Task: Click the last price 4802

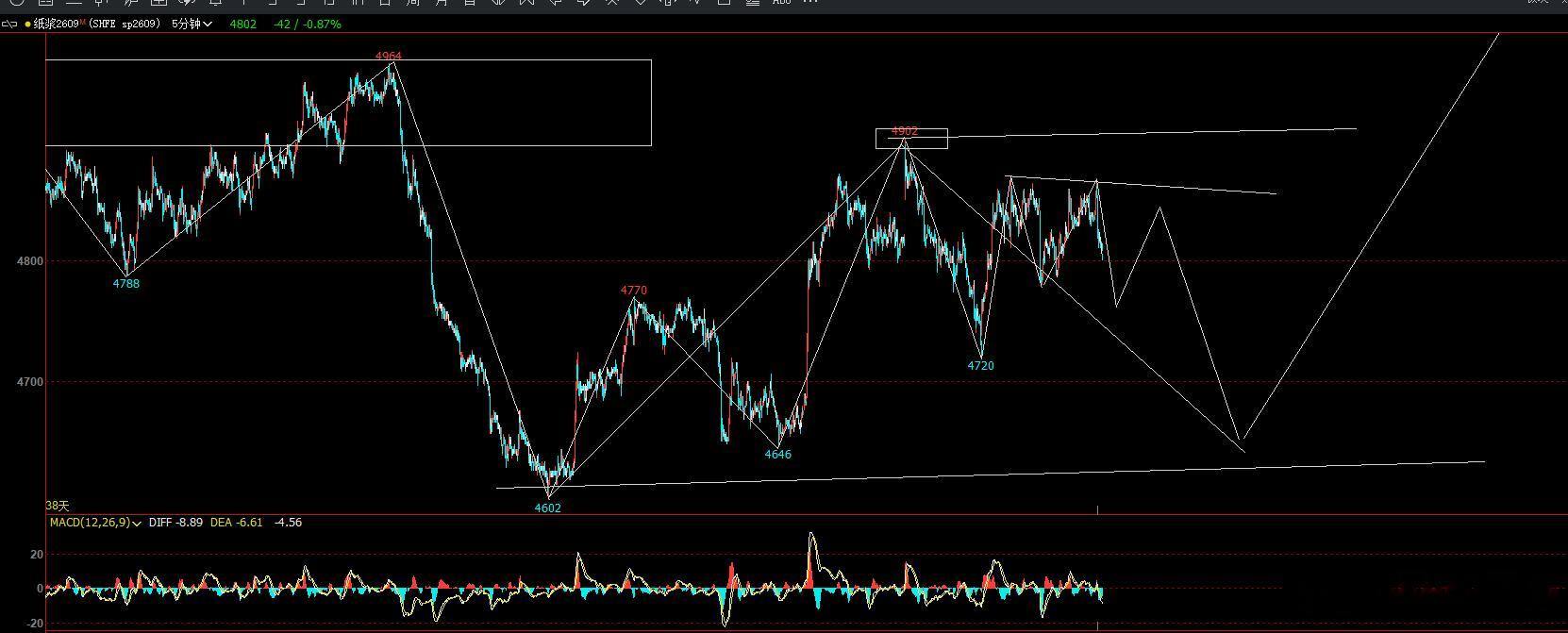Action: (x=243, y=24)
